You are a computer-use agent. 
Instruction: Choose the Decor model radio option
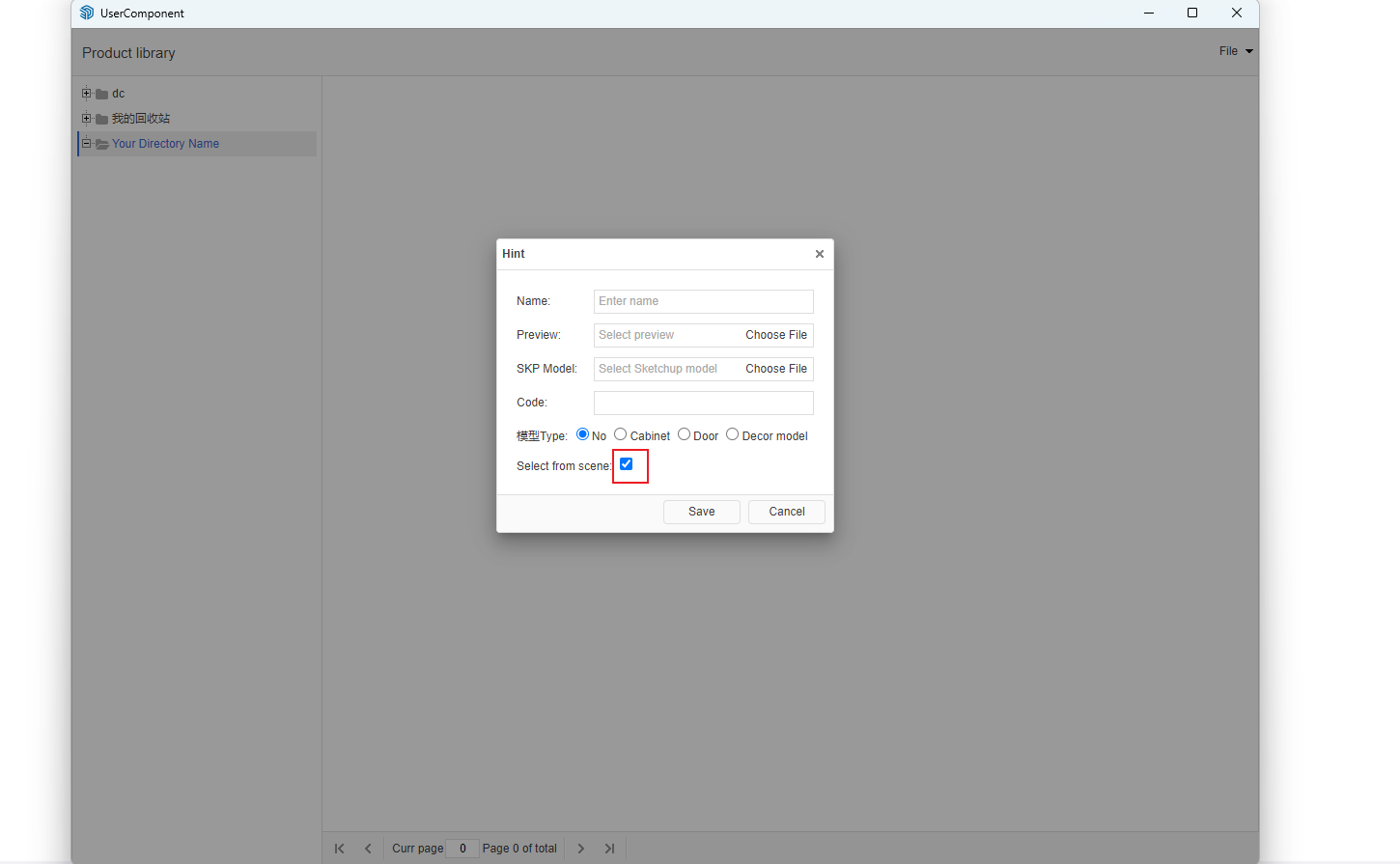tap(733, 434)
